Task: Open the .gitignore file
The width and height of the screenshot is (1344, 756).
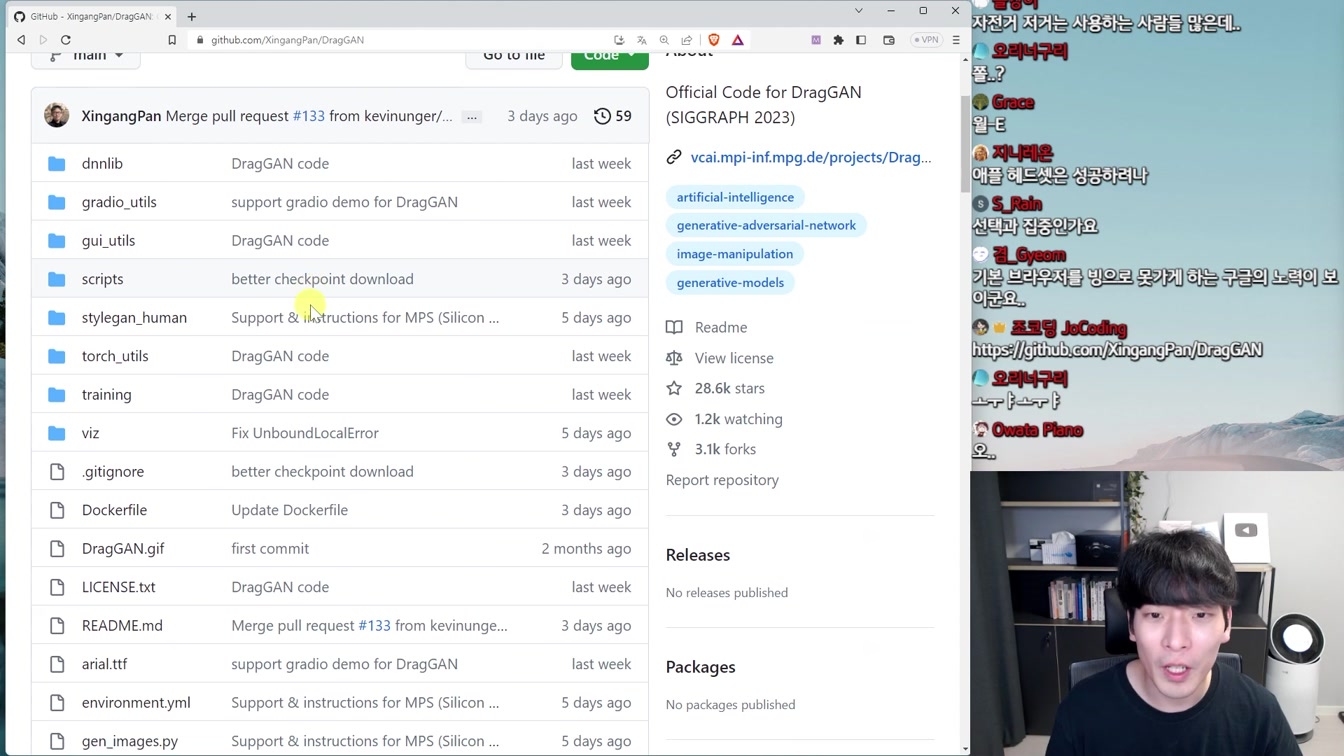Action: tap(113, 471)
